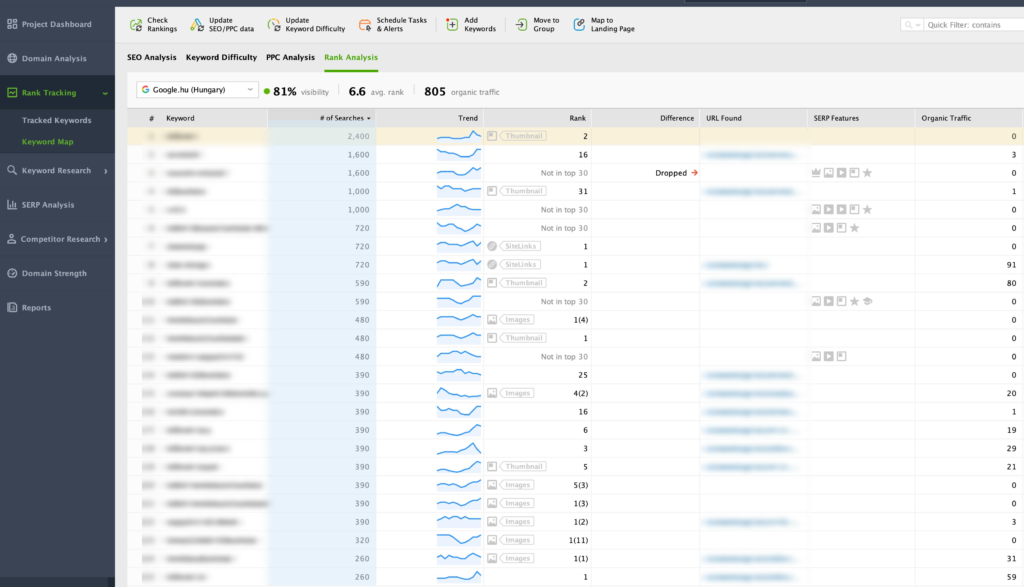The height and width of the screenshot is (587, 1024).
Task: Open the Google.hu (Hungary) search engine dropdown
Action: [x=197, y=90]
